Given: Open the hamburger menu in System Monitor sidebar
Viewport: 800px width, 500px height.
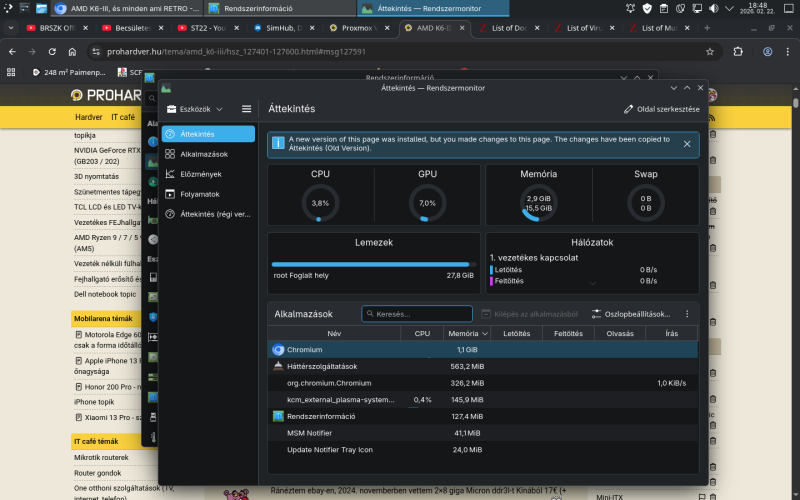Looking at the screenshot, I should point(246,108).
